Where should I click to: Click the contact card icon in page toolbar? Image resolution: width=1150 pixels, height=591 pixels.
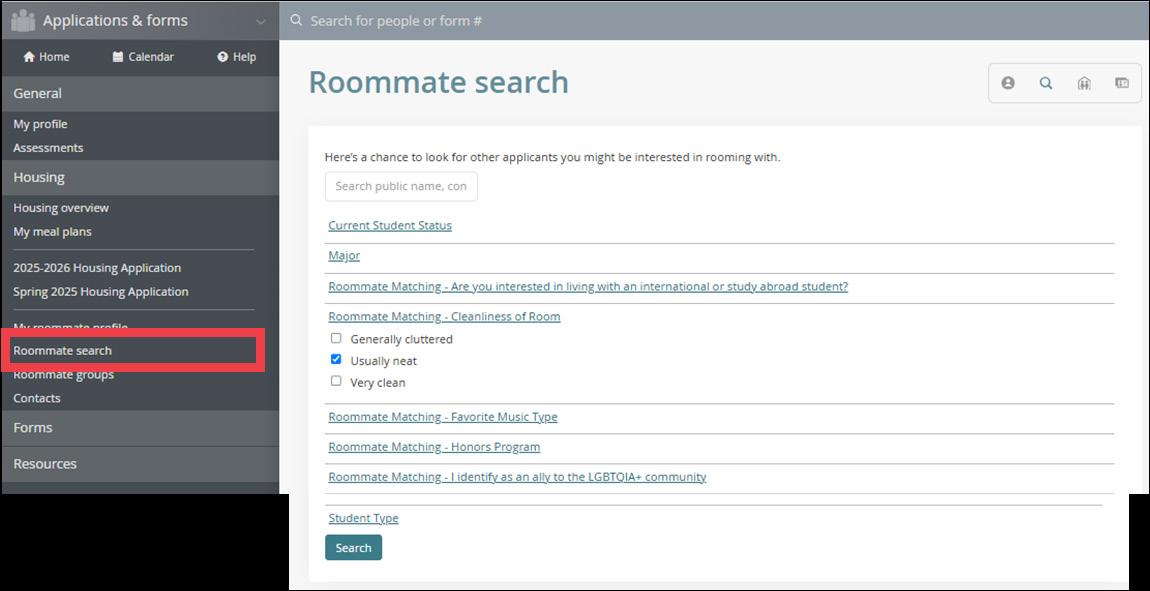point(1122,83)
